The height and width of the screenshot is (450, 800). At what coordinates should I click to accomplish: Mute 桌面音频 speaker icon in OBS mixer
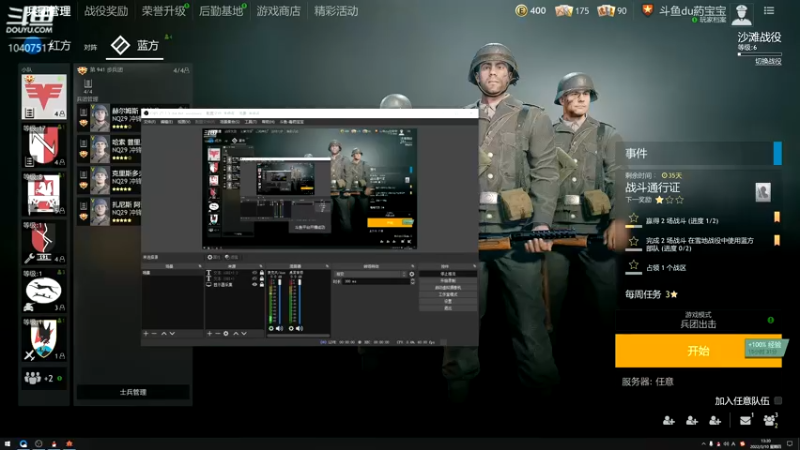pyautogui.click(x=299, y=329)
